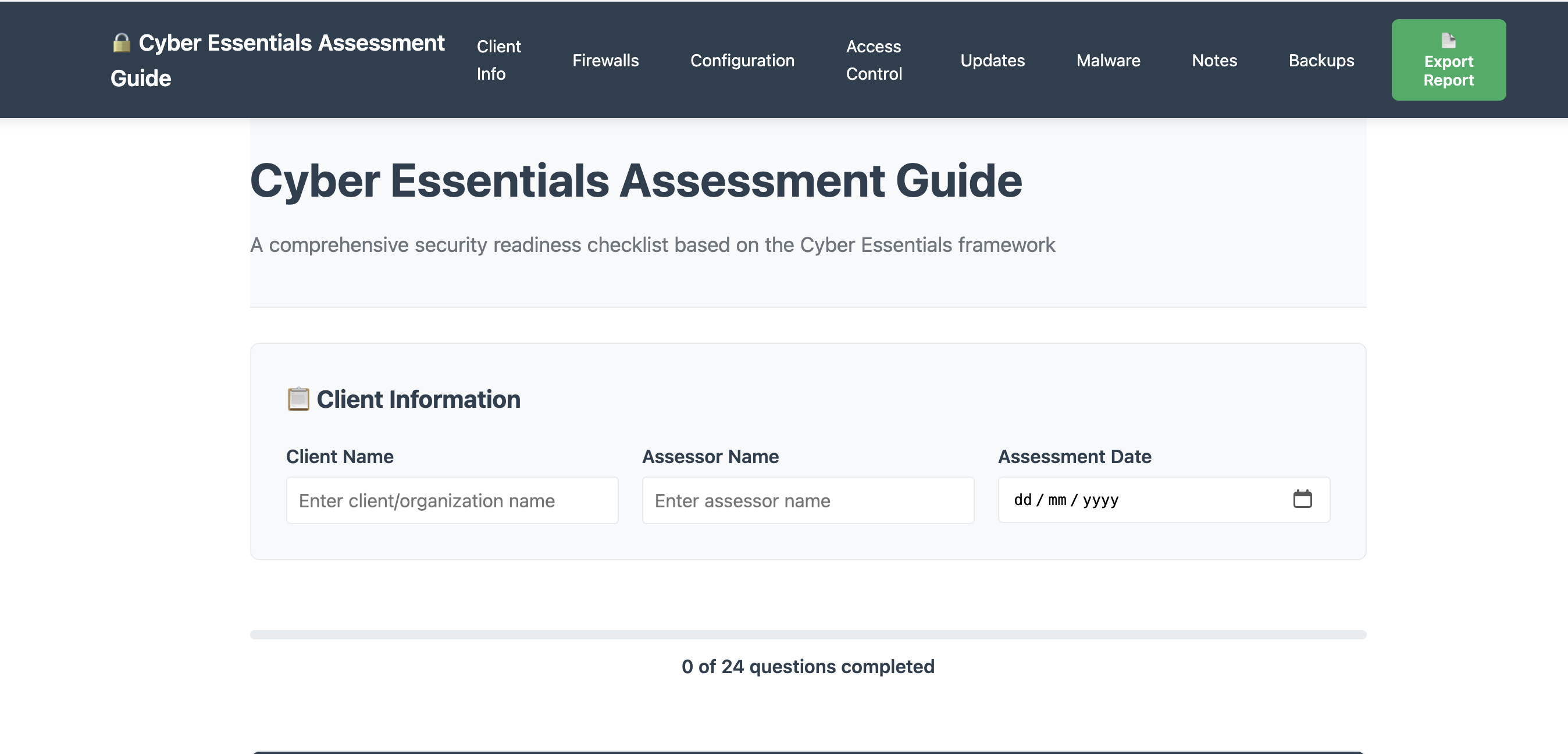Select the Updates navigation item
This screenshot has height=754, width=1568.
tap(992, 61)
